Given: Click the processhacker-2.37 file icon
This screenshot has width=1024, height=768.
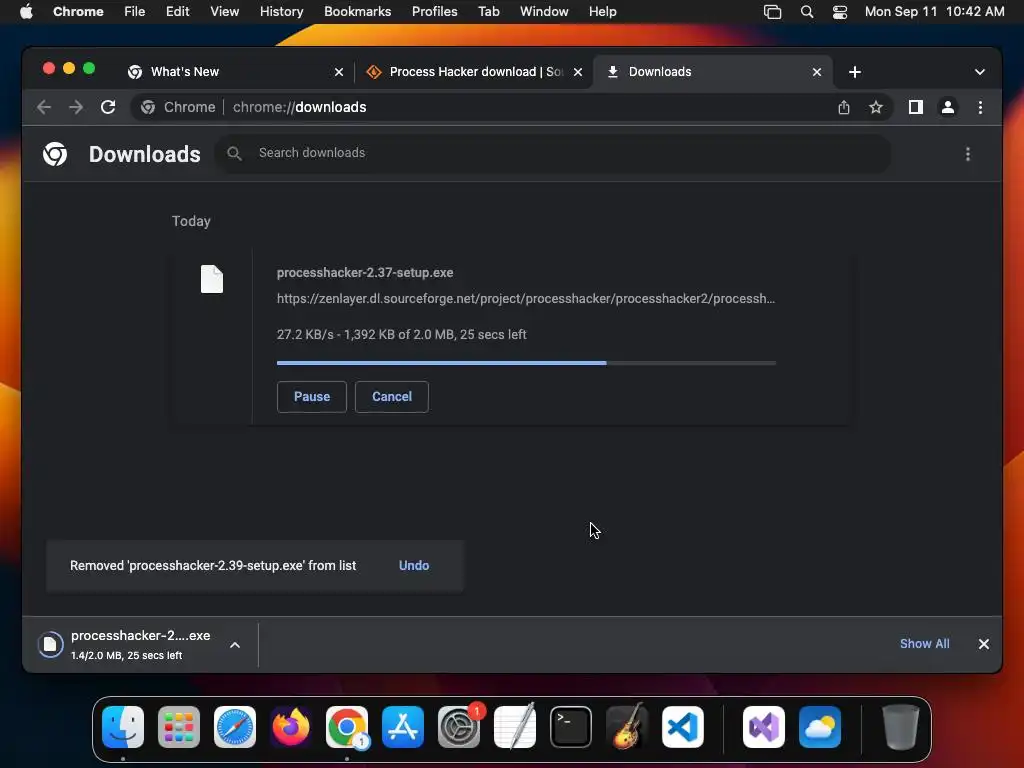Looking at the screenshot, I should click(212, 280).
